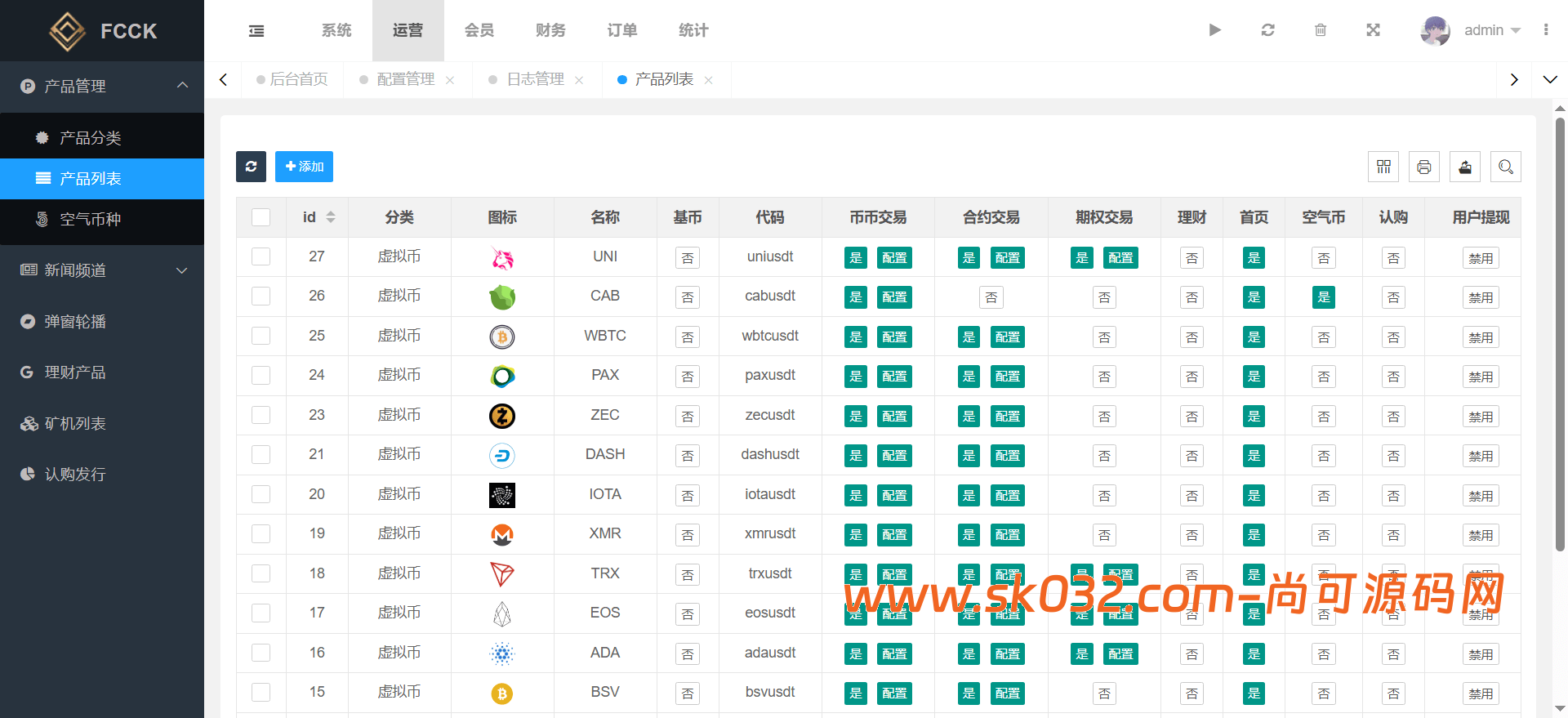Open 空气币种 in the sidebar

(102, 220)
